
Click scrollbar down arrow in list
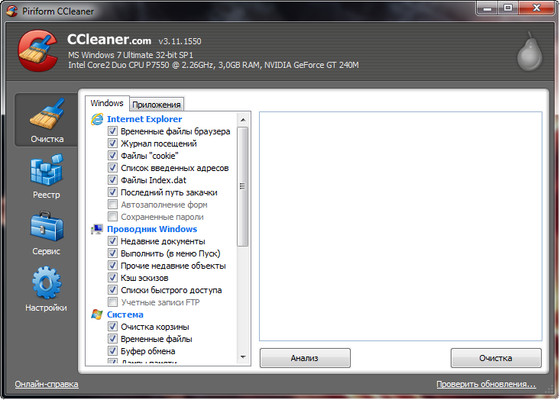[243, 357]
